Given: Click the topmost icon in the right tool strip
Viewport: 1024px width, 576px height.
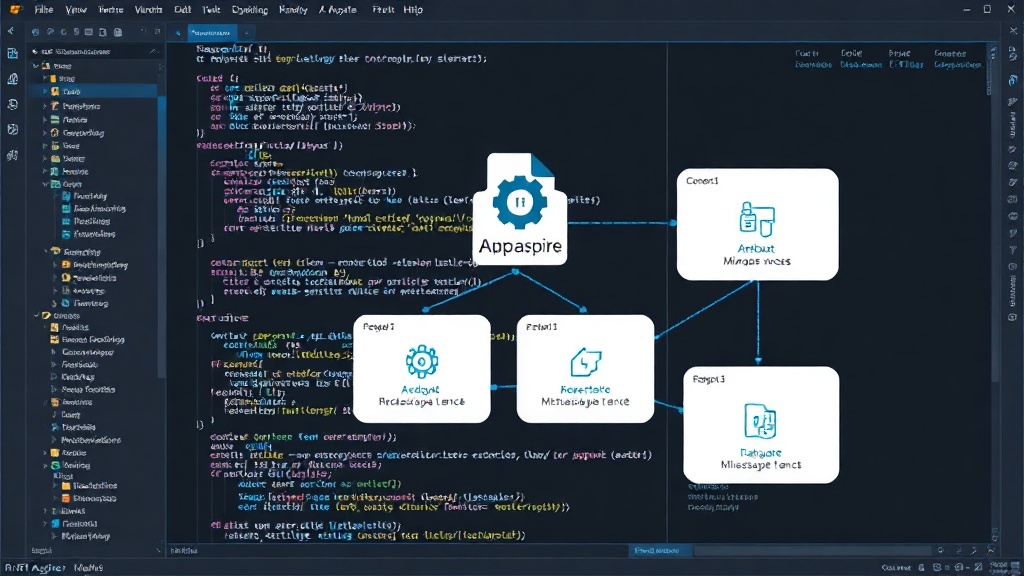Looking at the screenshot, I should pyautogui.click(x=1013, y=56).
